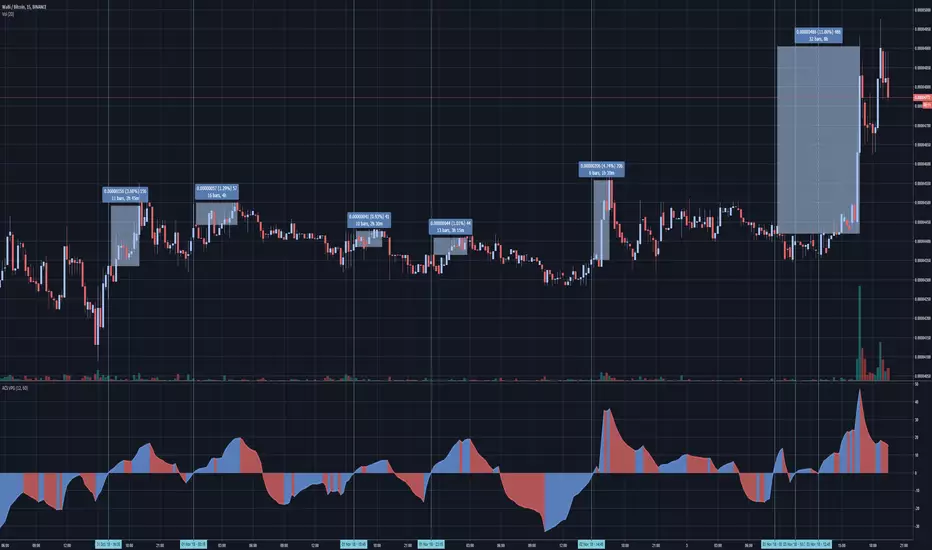Click the highlighted 31 Oct time label on the time axis

pyautogui.click(x=108, y=544)
